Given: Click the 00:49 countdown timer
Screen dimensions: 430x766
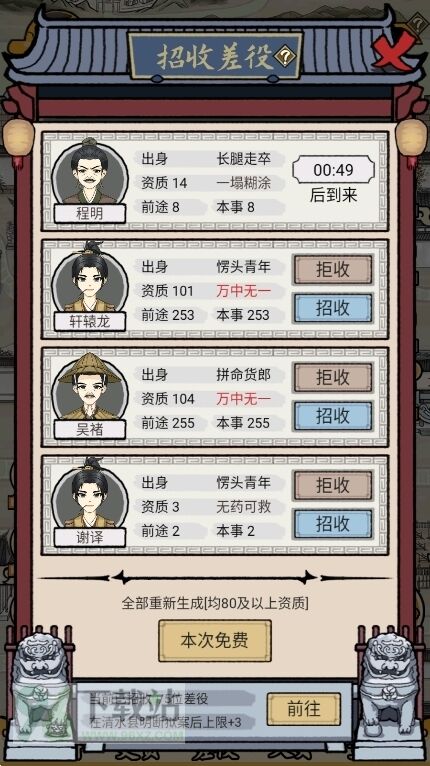Looking at the screenshot, I should [x=333, y=170].
